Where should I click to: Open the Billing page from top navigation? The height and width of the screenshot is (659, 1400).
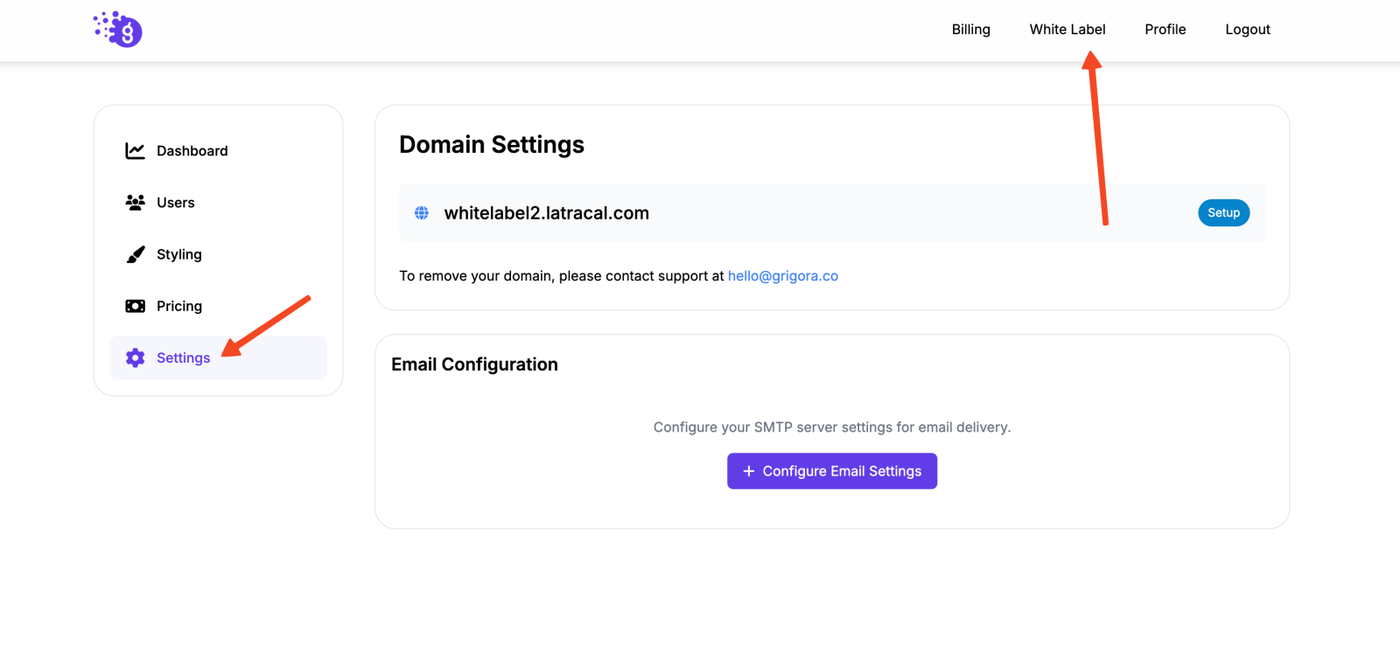pyautogui.click(x=970, y=30)
